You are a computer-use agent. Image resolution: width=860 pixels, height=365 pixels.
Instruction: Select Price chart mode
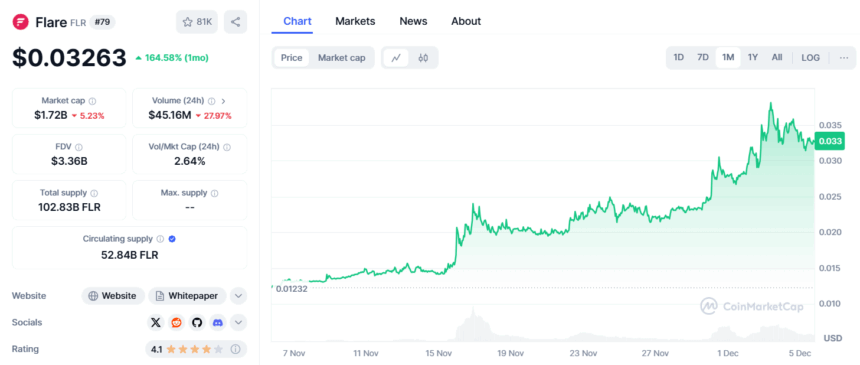click(x=291, y=58)
